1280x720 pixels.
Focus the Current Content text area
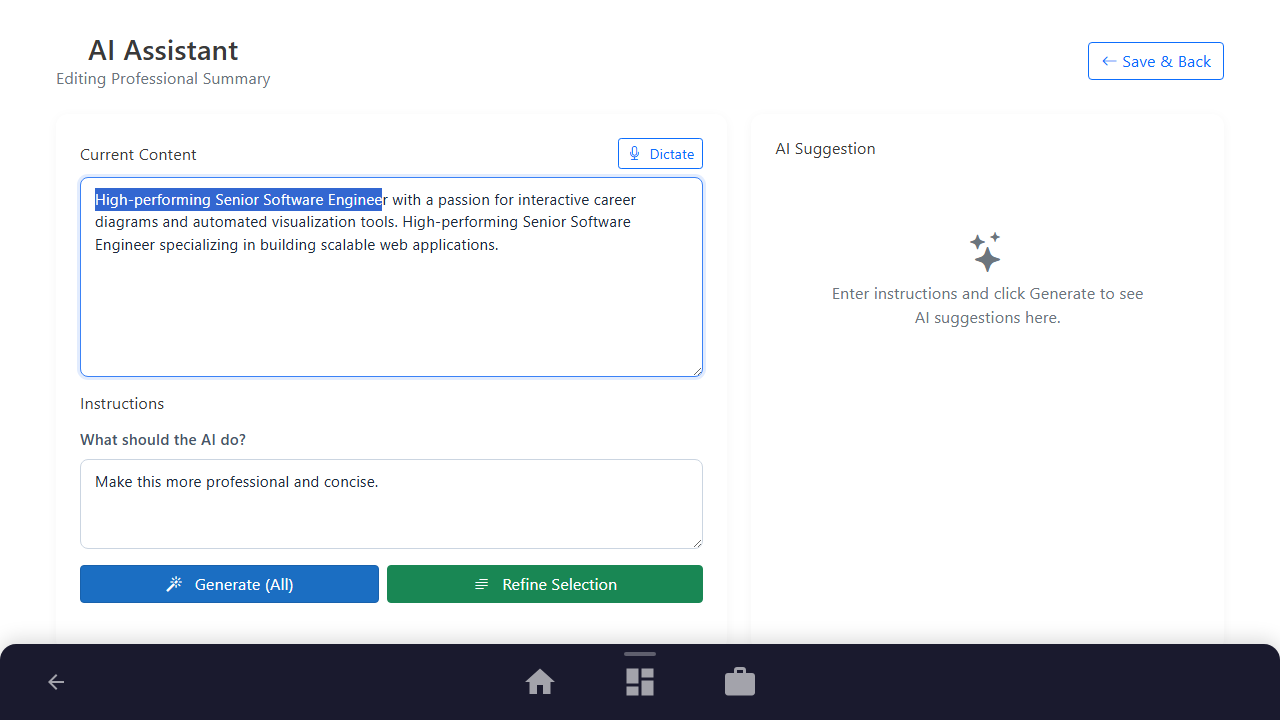click(391, 277)
